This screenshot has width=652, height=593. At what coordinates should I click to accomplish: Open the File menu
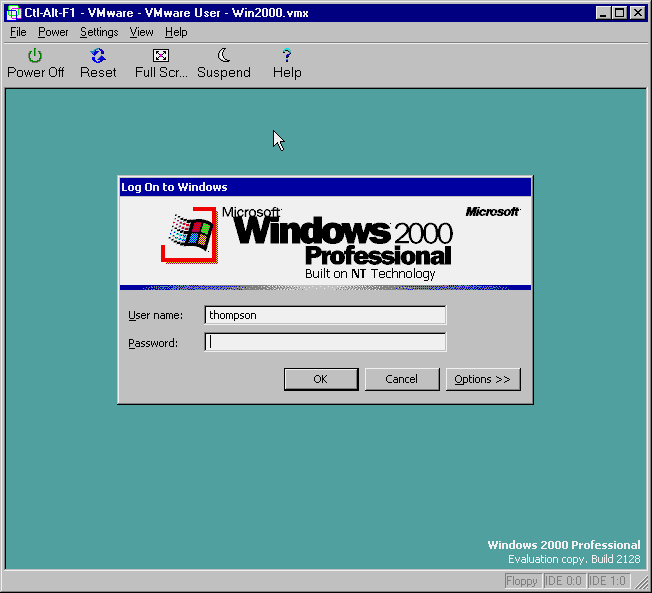[x=18, y=32]
